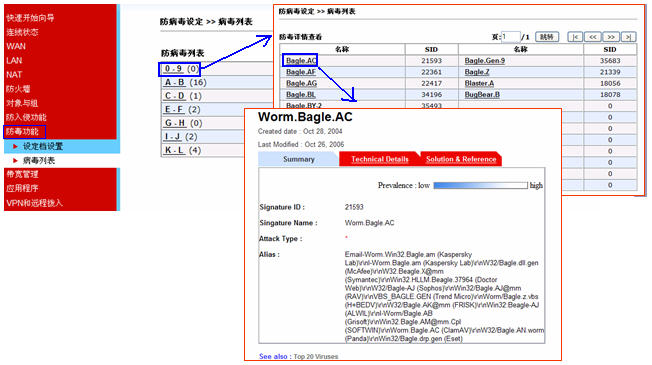The image size is (652, 365).
Task: Open the 设定档设置 submenu entry
Action: (x=43, y=146)
